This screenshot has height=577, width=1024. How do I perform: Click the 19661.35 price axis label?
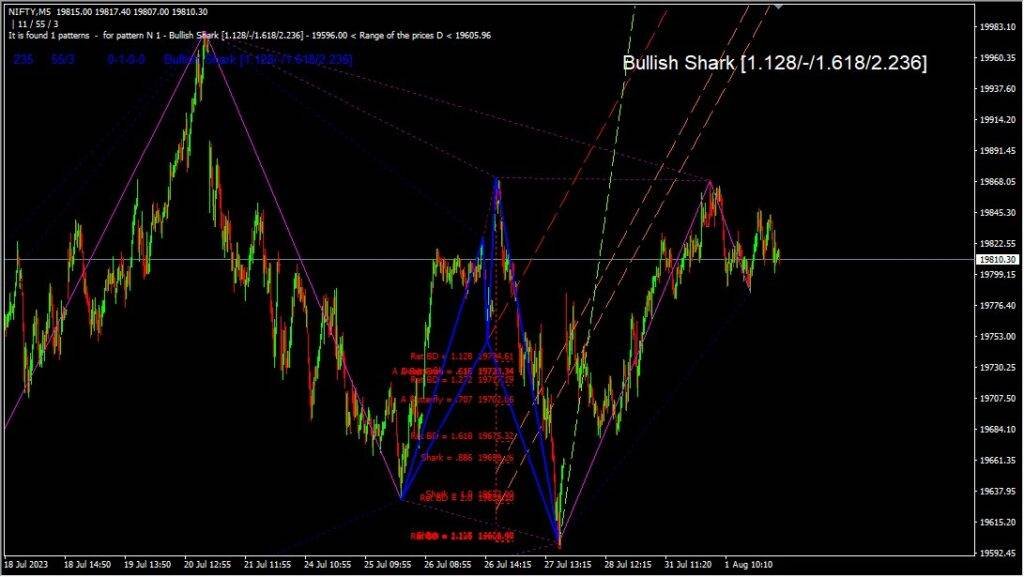(997, 460)
